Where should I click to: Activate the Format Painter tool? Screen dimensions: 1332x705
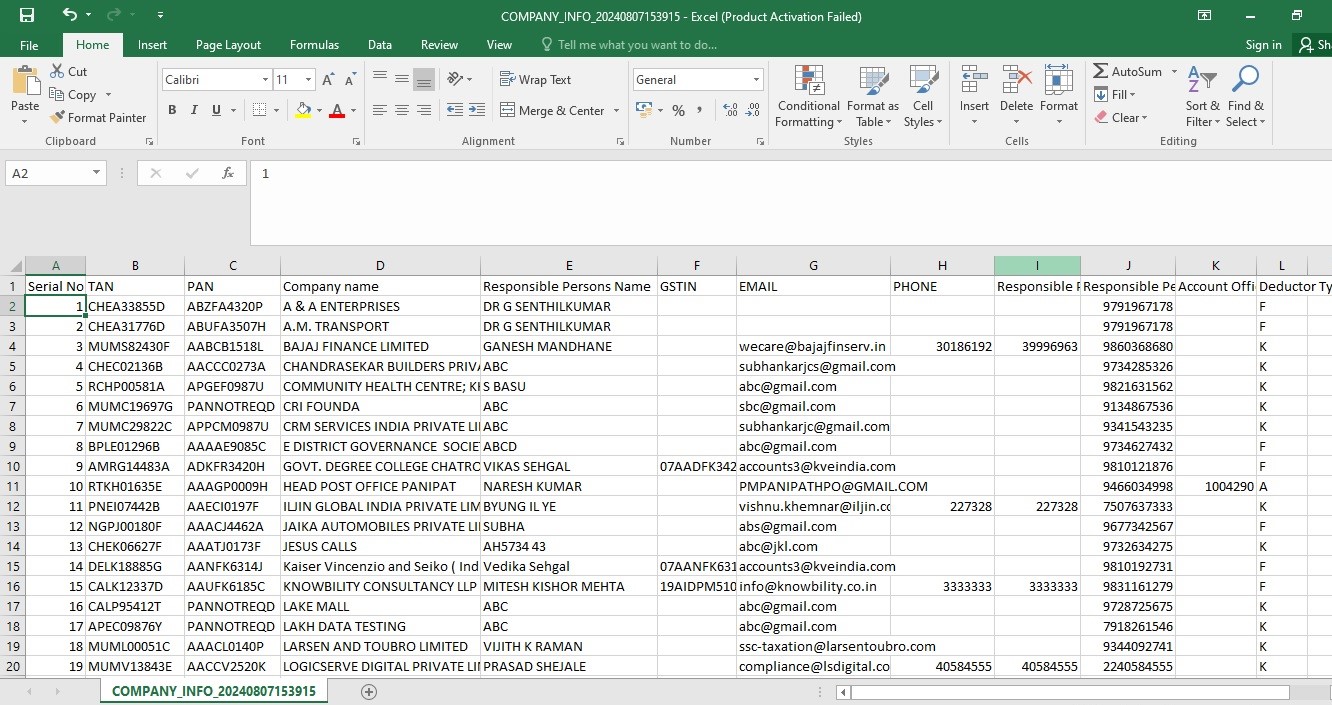coord(98,118)
